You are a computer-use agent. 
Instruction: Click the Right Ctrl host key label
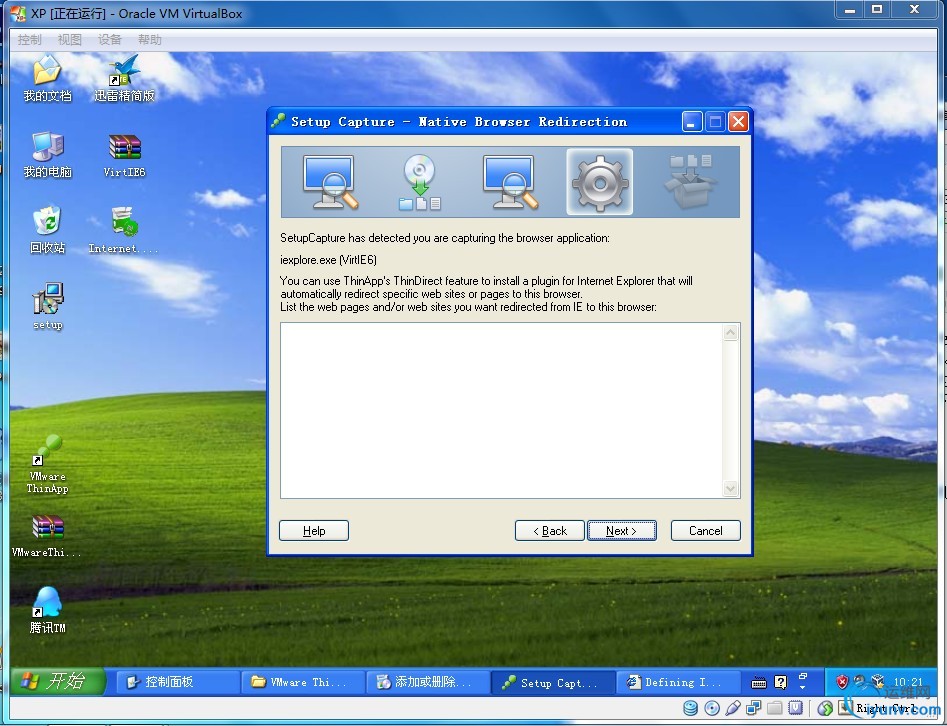[887, 708]
